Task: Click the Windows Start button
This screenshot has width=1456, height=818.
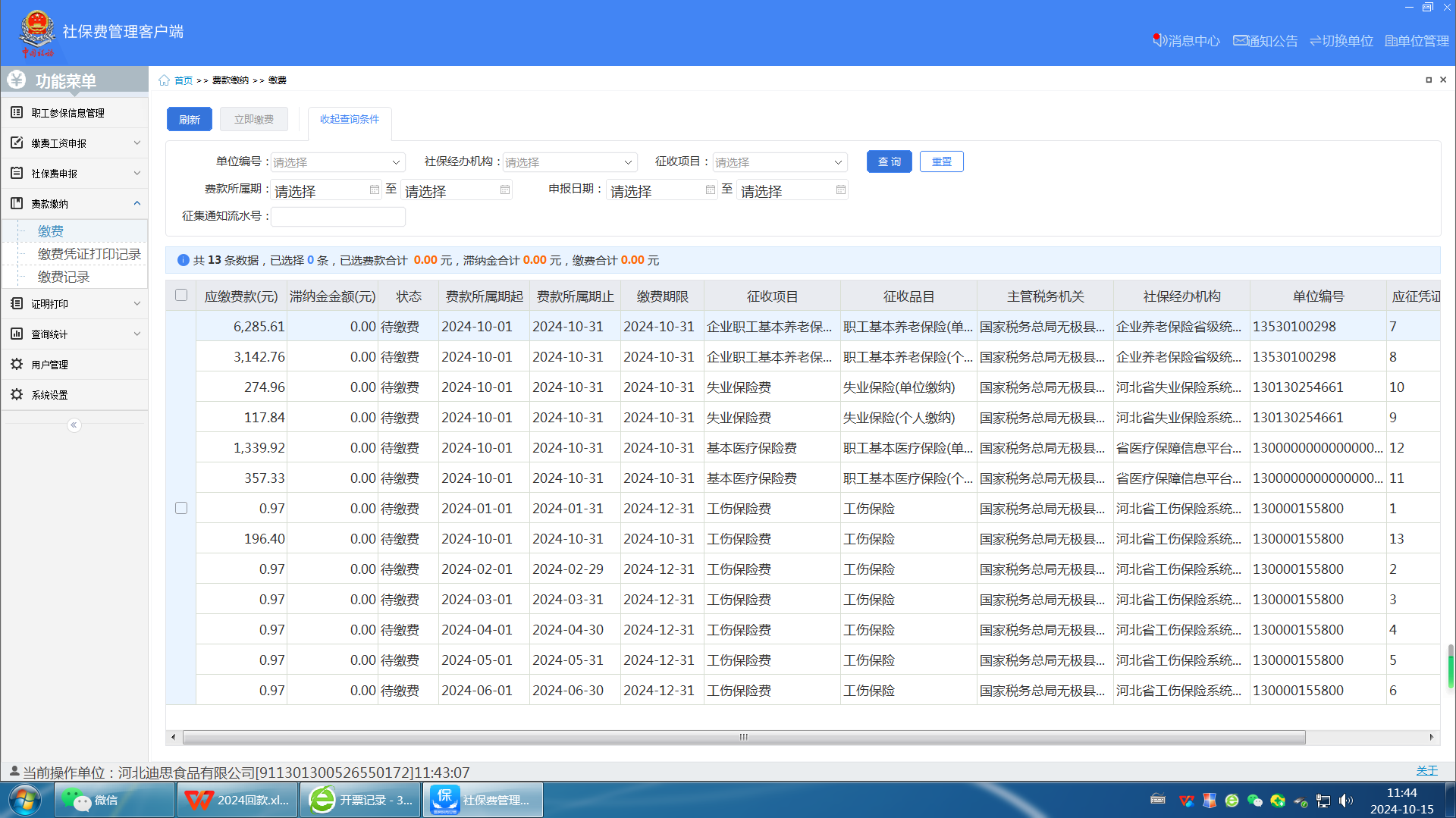Action: [x=25, y=801]
